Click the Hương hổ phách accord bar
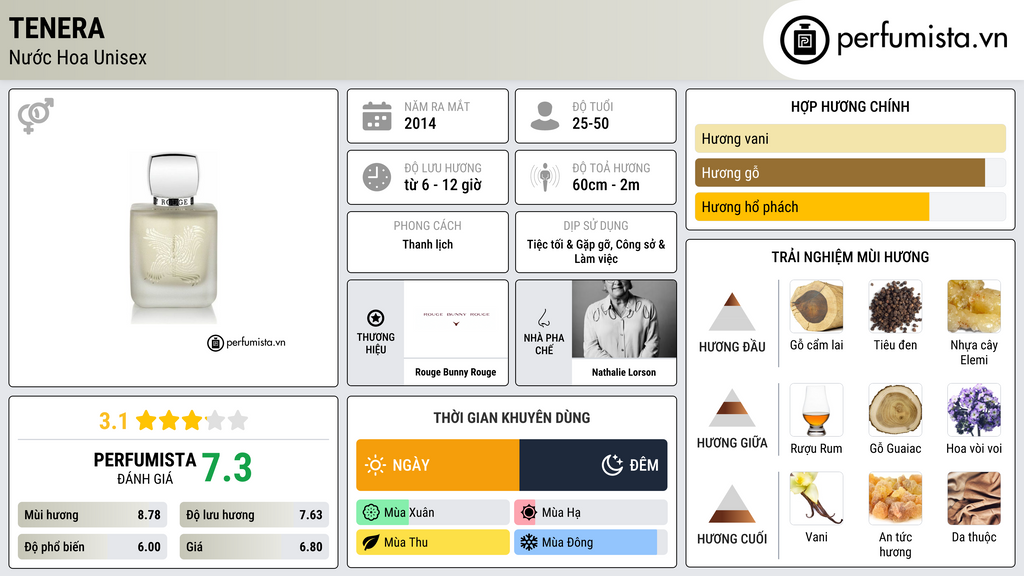Image resolution: width=1024 pixels, height=576 pixels. click(x=850, y=207)
